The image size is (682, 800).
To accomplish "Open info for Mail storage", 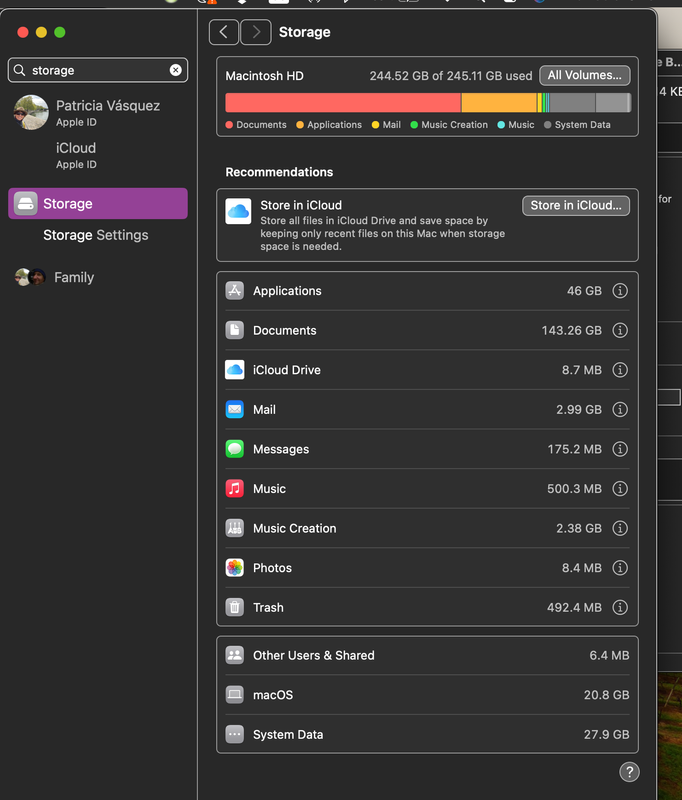I will point(620,409).
